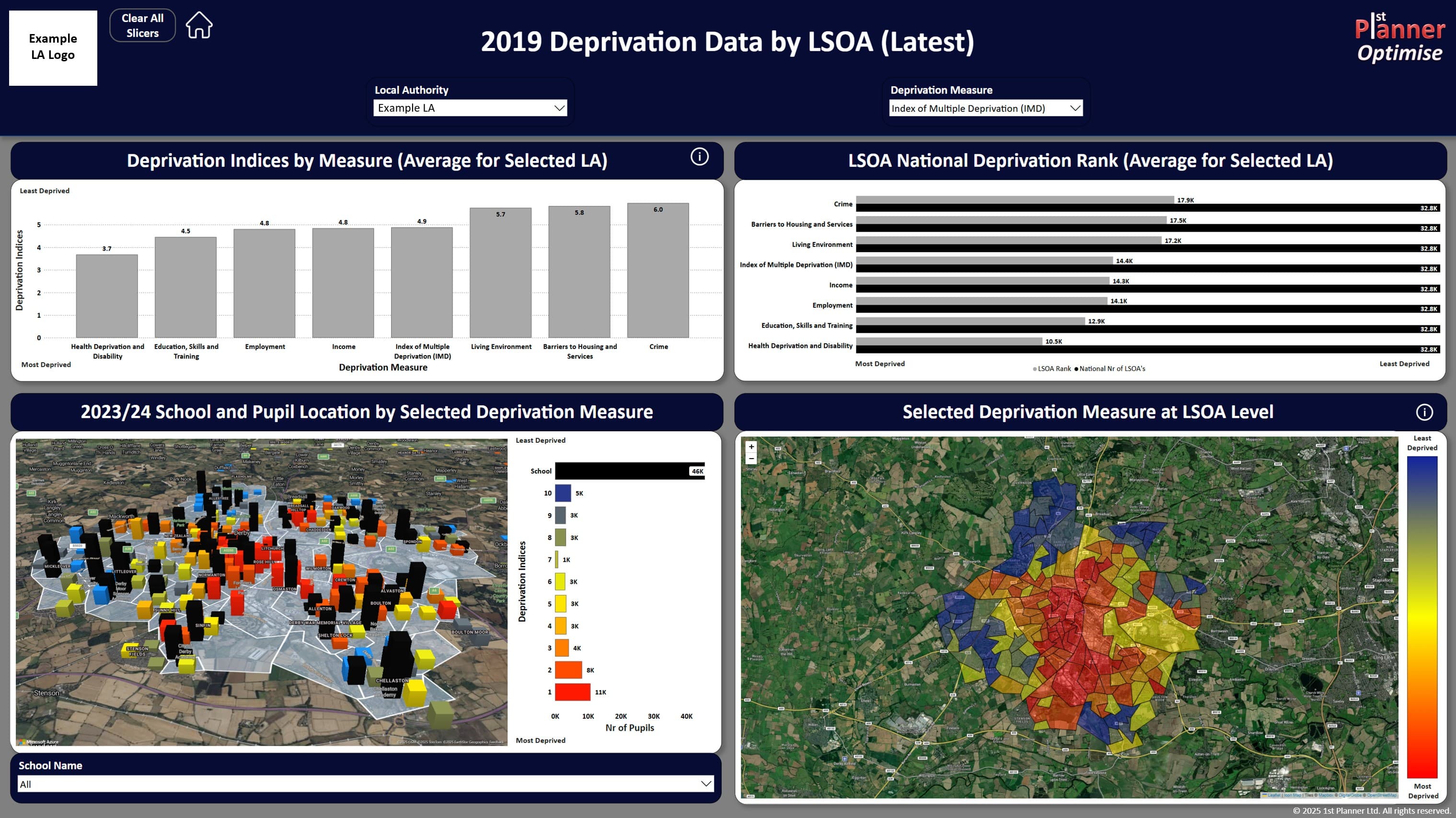The width and height of the screenshot is (1456, 818).
Task: Zoom out on the LSOA choropleth map
Action: 751,459
